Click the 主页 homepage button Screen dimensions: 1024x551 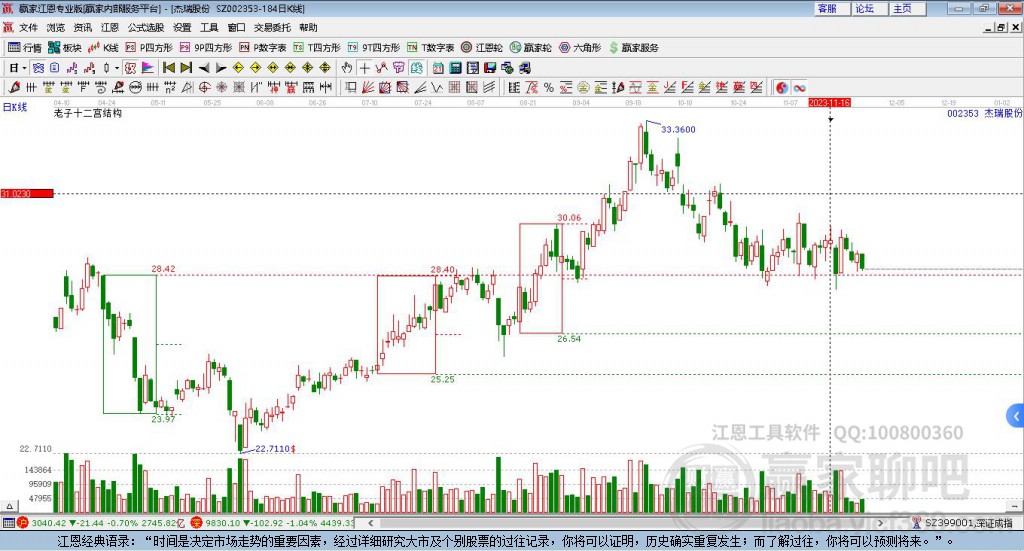[906, 8]
